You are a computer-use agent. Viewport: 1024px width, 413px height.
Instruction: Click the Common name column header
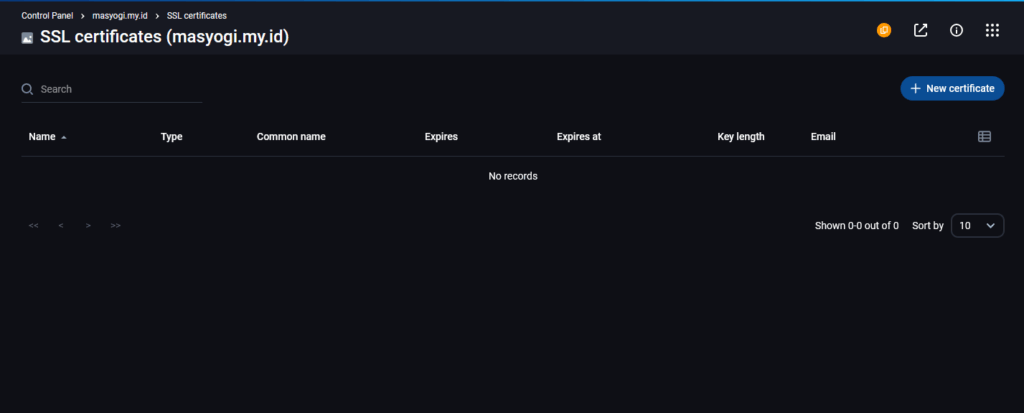pos(291,137)
